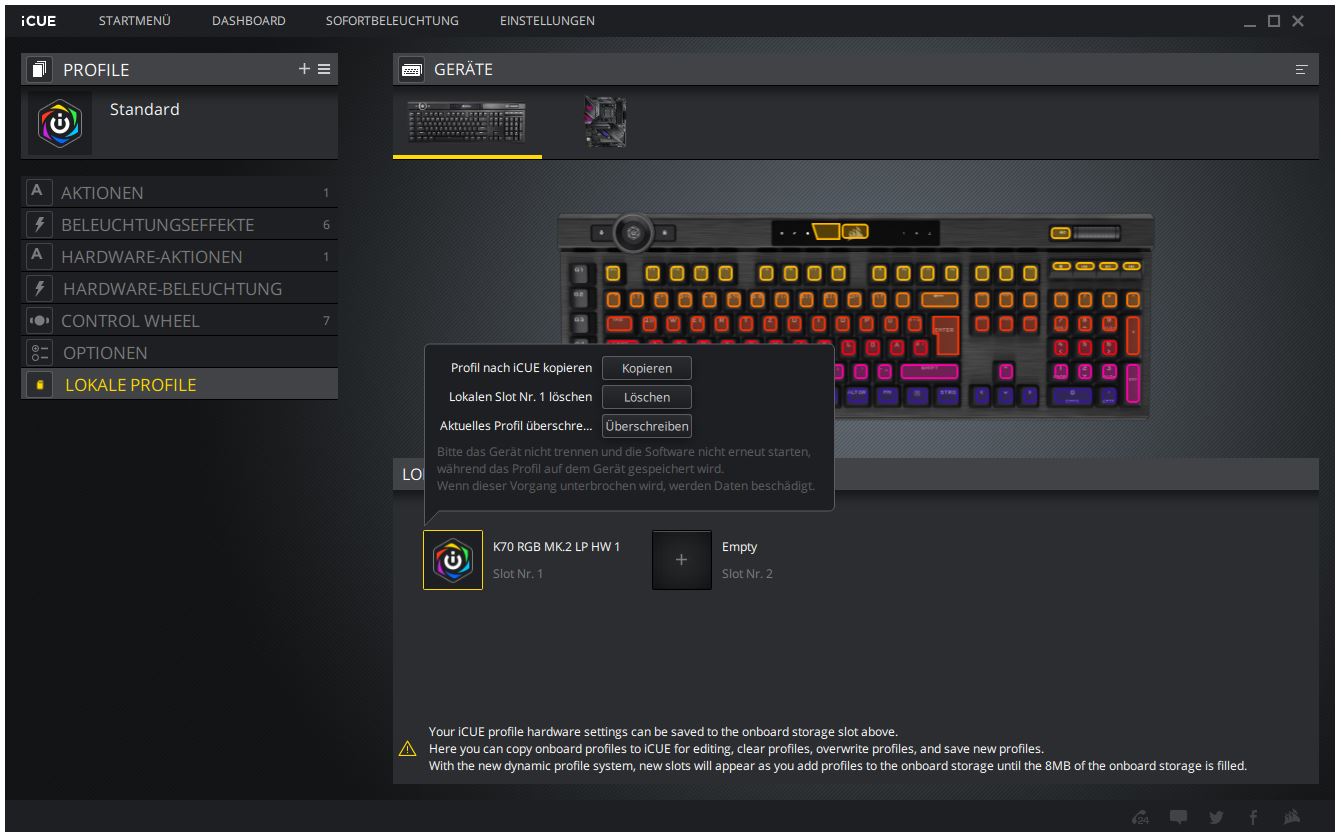Click the Empty slot 2 plus tile

tap(682, 560)
